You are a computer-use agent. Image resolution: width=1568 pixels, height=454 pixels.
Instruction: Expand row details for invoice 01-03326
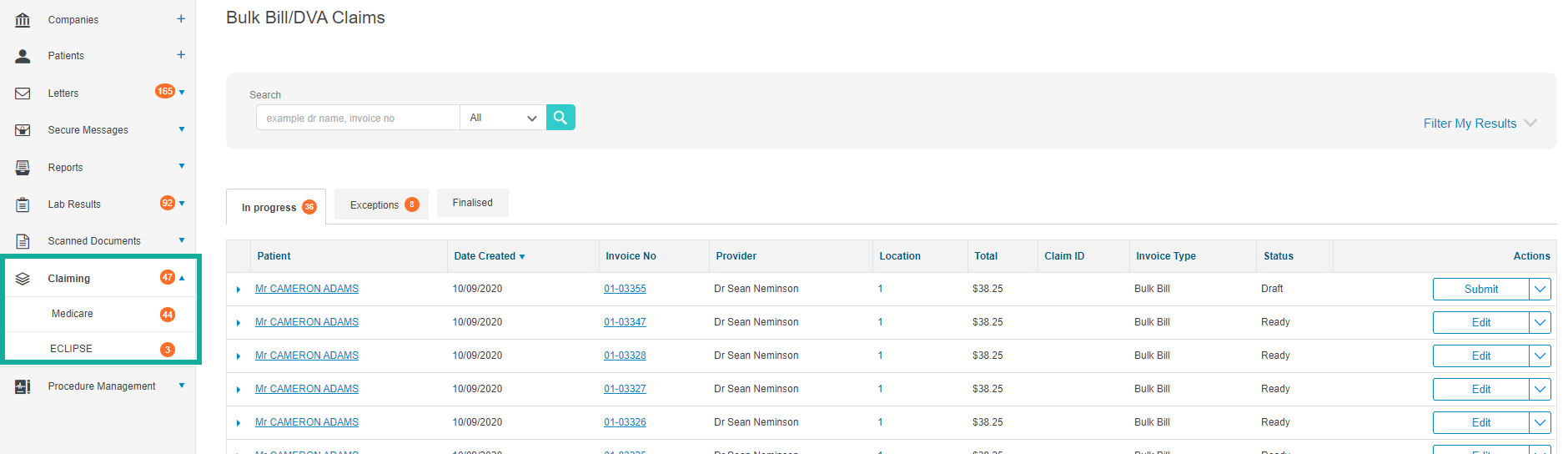239,423
